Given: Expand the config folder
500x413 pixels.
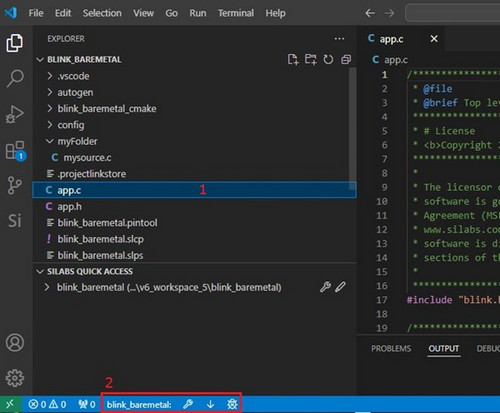Looking at the screenshot, I should pos(194,125).
